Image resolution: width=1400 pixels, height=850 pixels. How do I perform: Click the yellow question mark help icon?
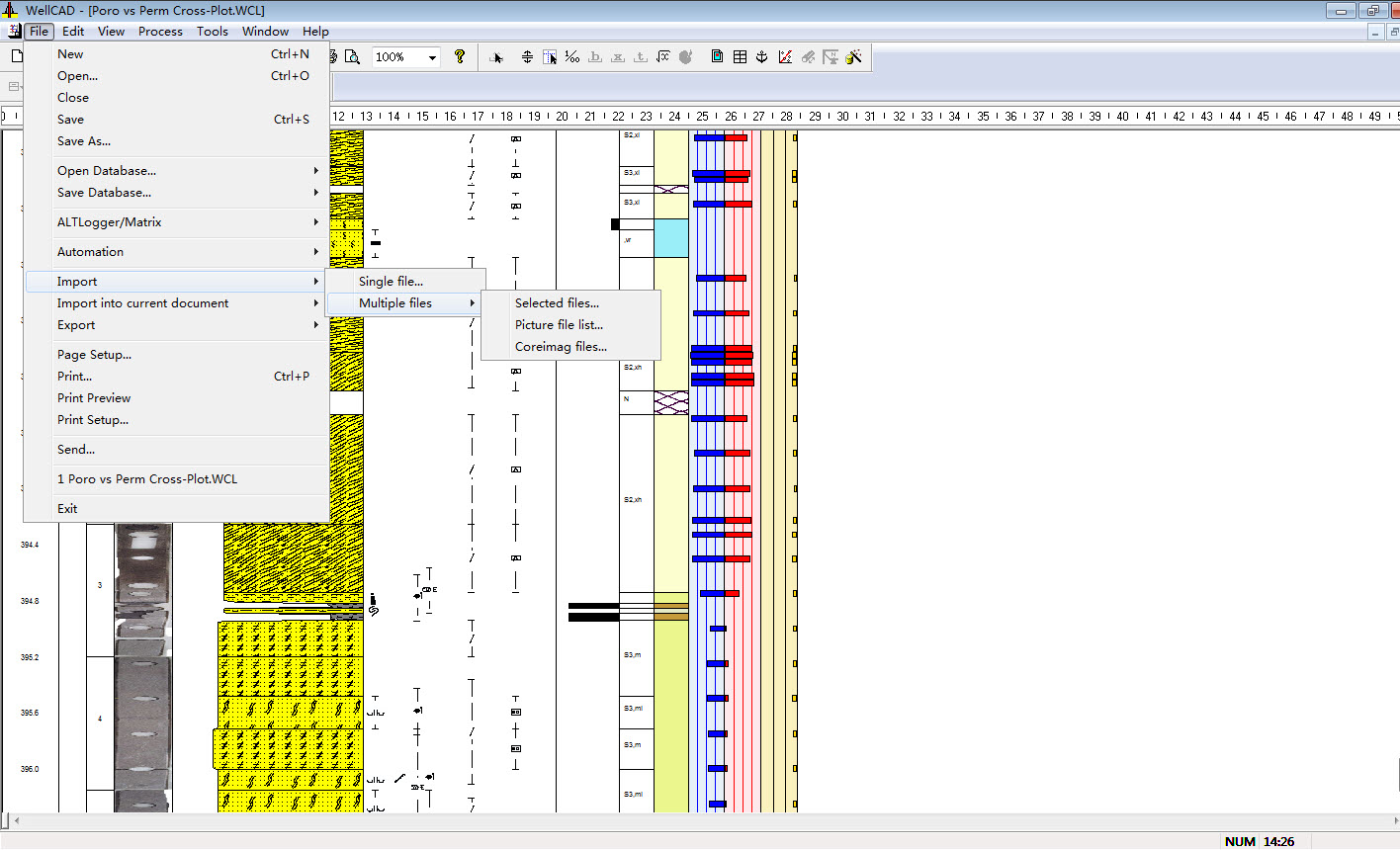pyautogui.click(x=460, y=56)
